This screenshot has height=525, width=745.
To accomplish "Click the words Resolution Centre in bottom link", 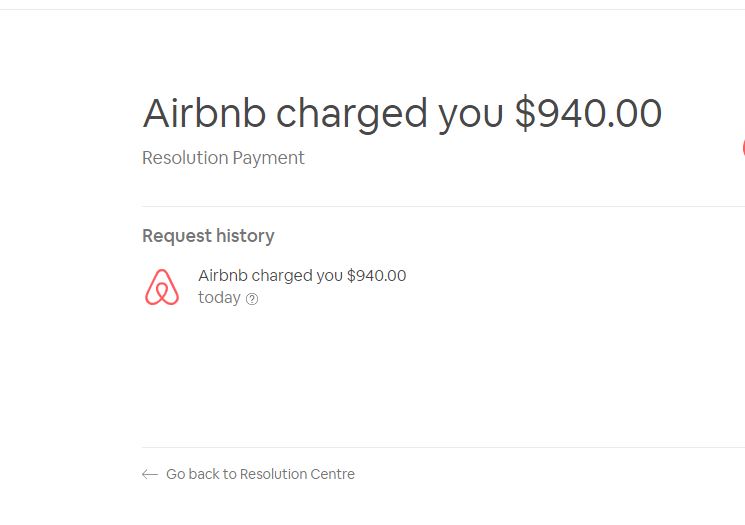I will (297, 474).
